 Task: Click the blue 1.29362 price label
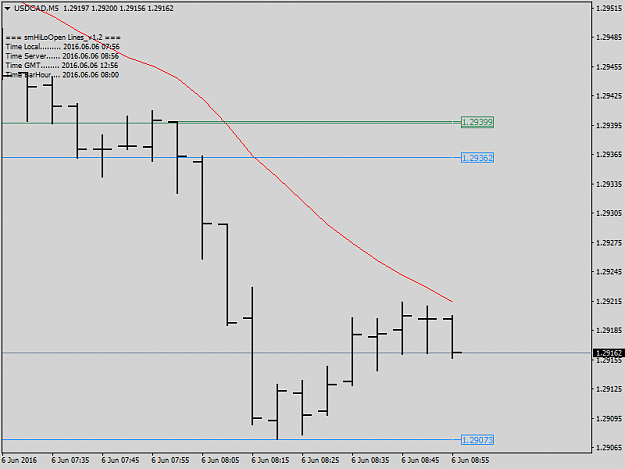(477, 158)
